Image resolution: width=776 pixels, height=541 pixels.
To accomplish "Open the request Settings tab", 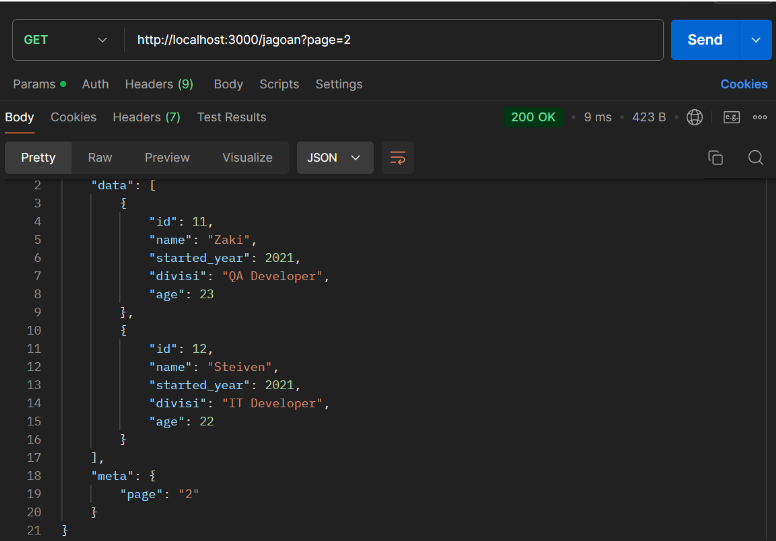I will tap(339, 84).
